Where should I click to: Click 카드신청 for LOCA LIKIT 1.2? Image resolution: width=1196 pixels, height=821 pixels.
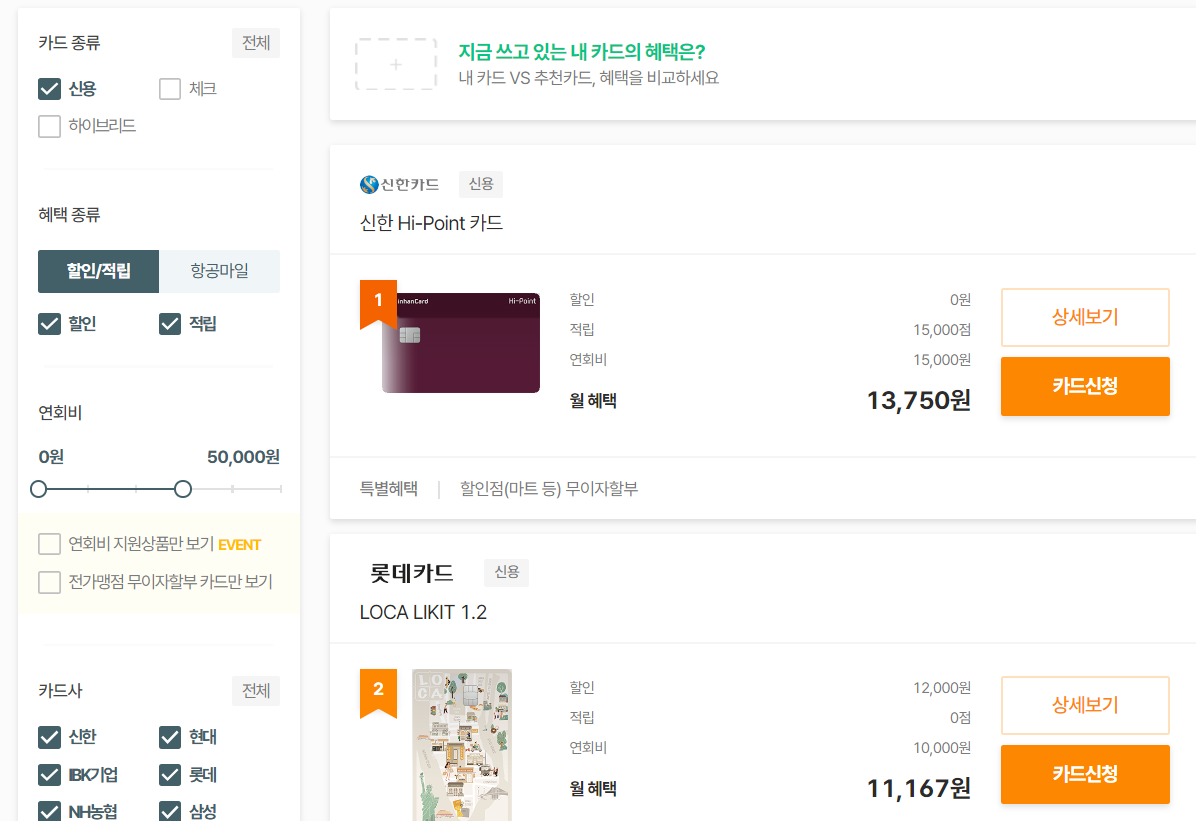[1085, 774]
